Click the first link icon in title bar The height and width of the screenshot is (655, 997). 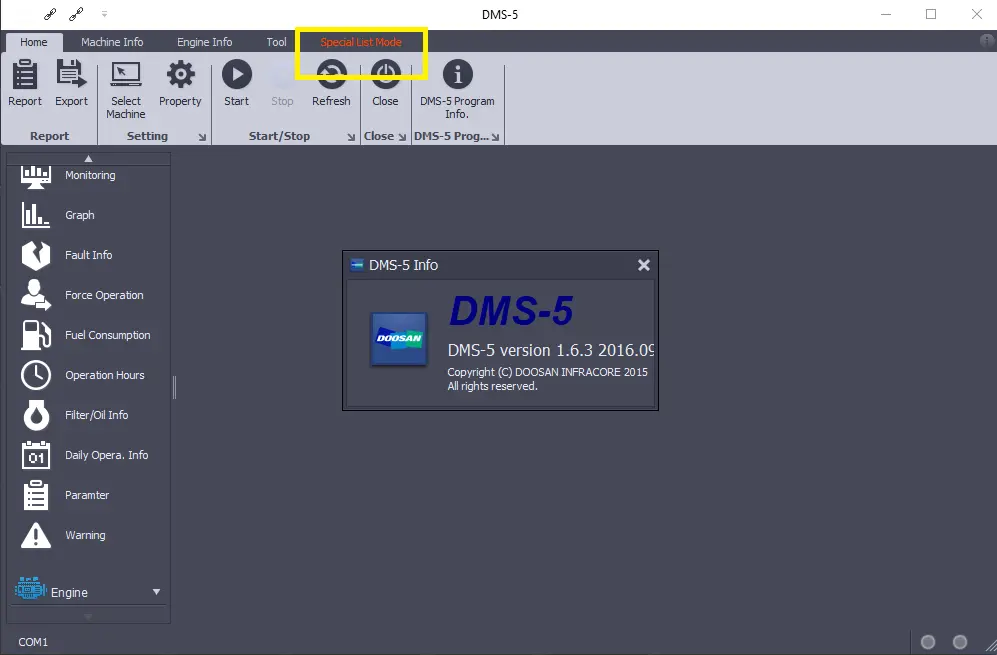pos(50,13)
